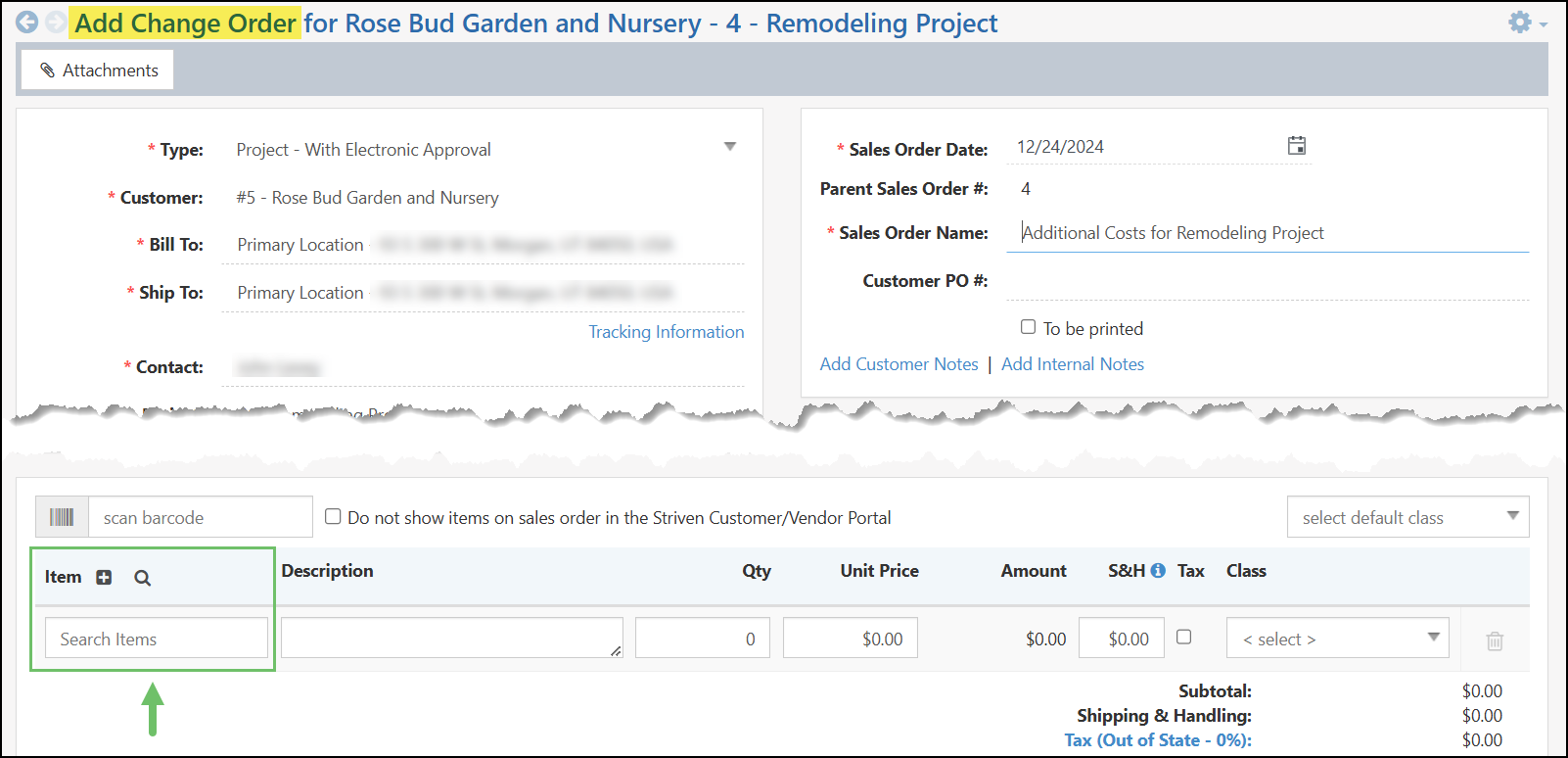Click the Ship To Primary Location field
This screenshot has width=1568, height=758.
pyautogui.click(x=484, y=293)
